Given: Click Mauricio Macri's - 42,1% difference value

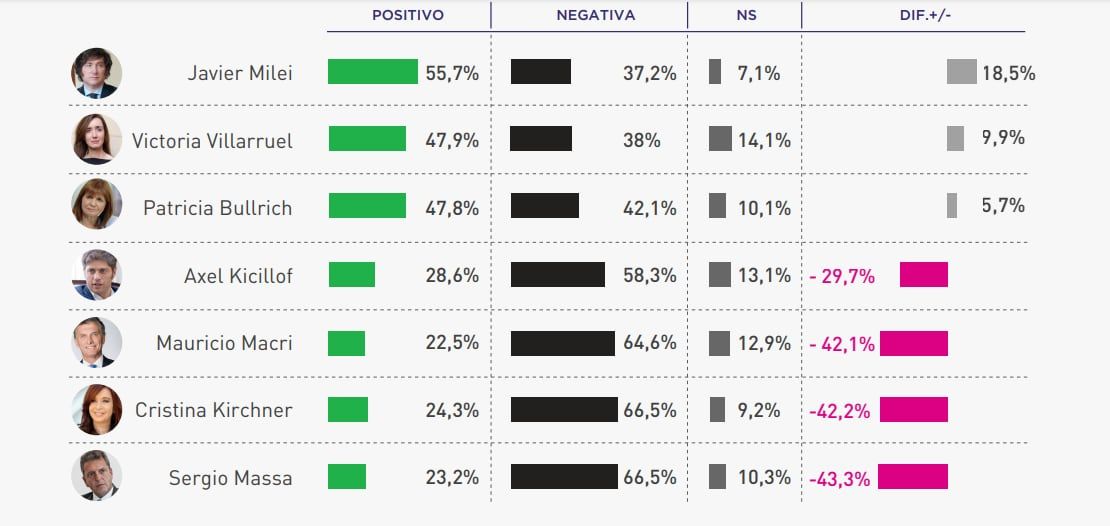Looking at the screenshot, I should click(x=841, y=344).
